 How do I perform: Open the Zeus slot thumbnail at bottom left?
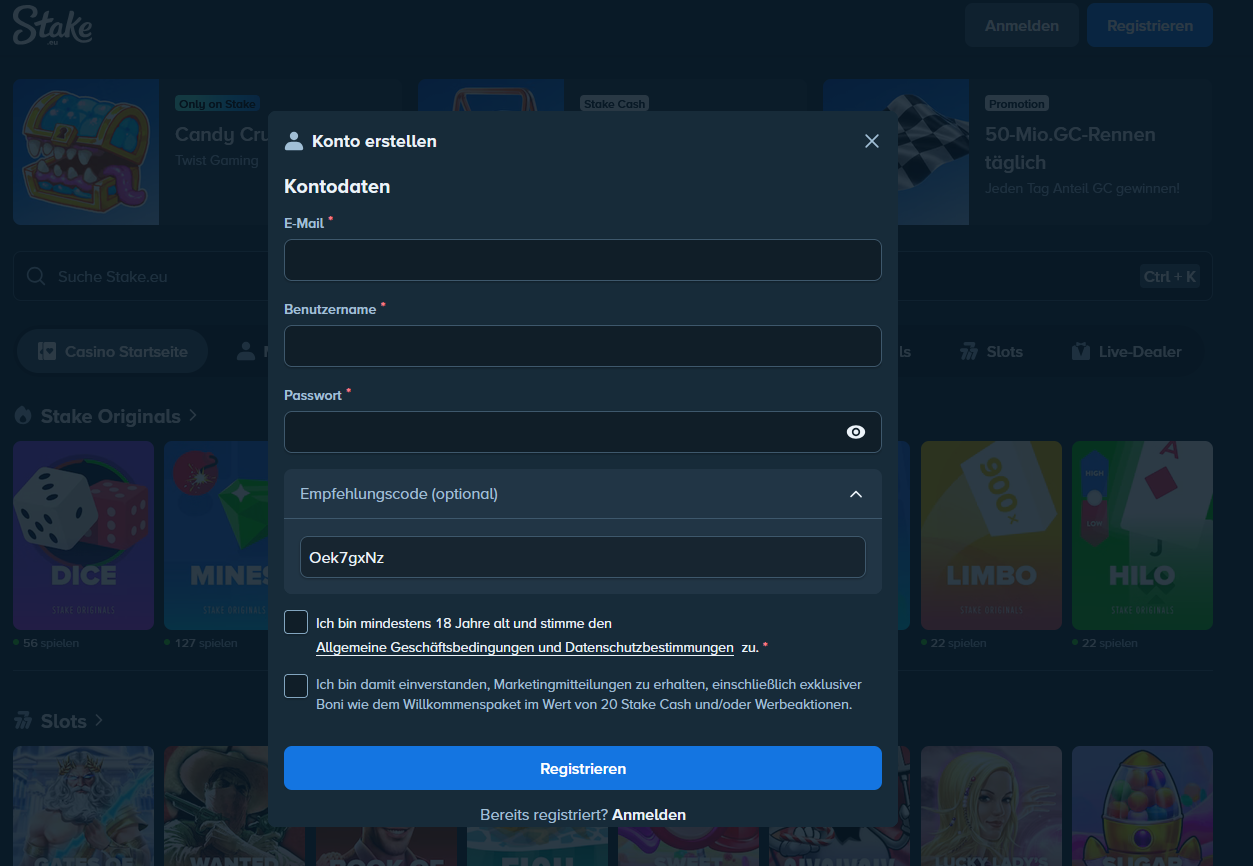point(83,806)
